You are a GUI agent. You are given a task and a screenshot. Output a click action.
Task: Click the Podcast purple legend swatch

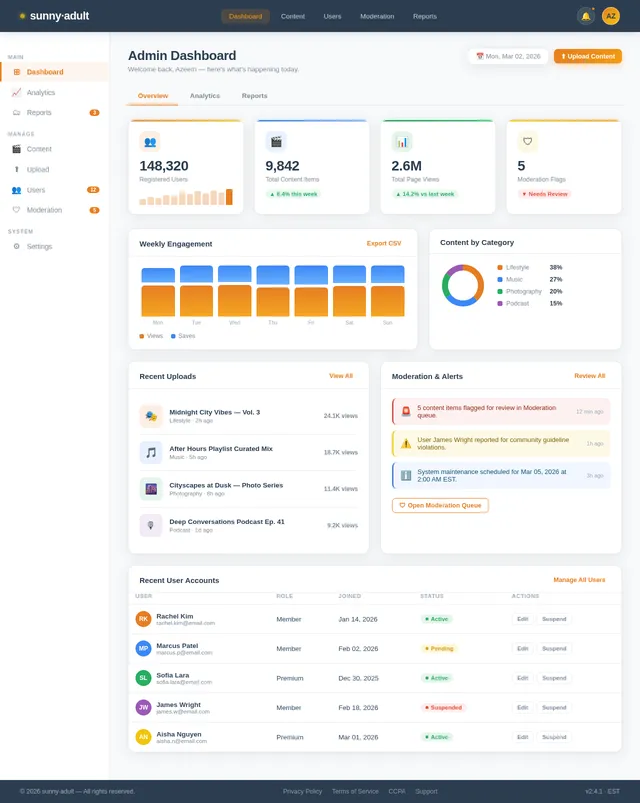tap(500, 304)
